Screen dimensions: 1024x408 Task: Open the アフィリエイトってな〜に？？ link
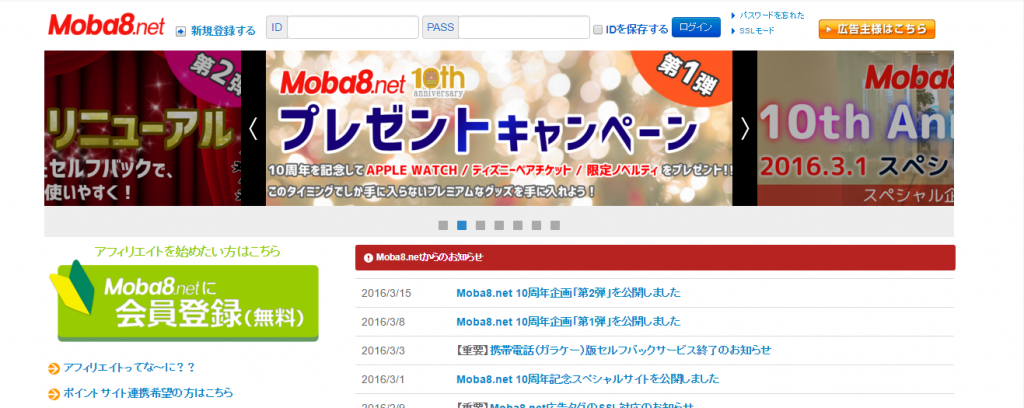coord(129,368)
